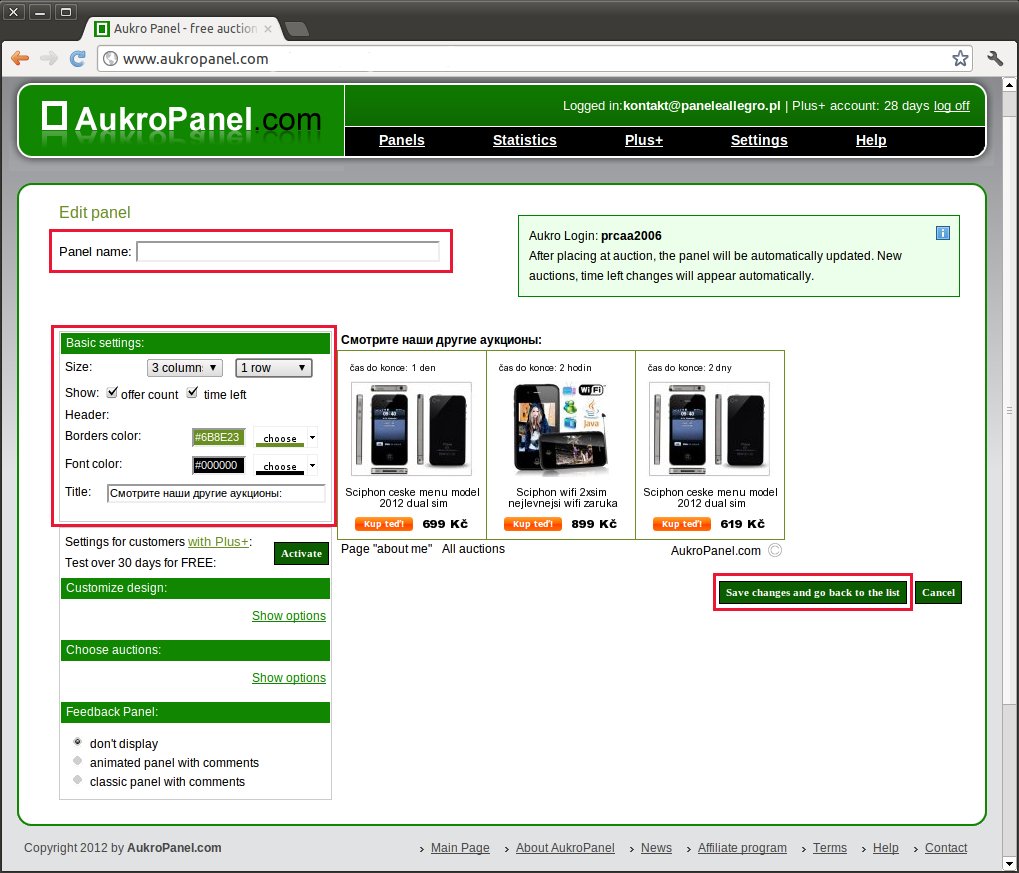1019x873 pixels.
Task: Open a new browser tab
Action: click(x=296, y=29)
